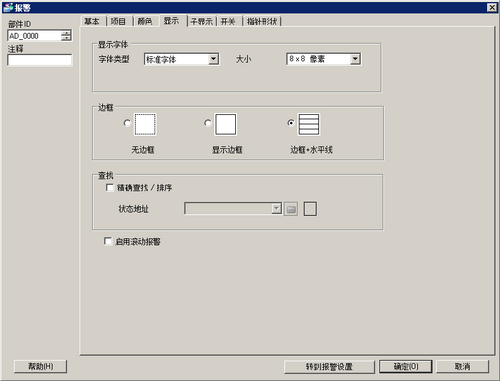The image size is (500, 381).
Task: Switch to the 项目 tab
Action: pos(118,21)
